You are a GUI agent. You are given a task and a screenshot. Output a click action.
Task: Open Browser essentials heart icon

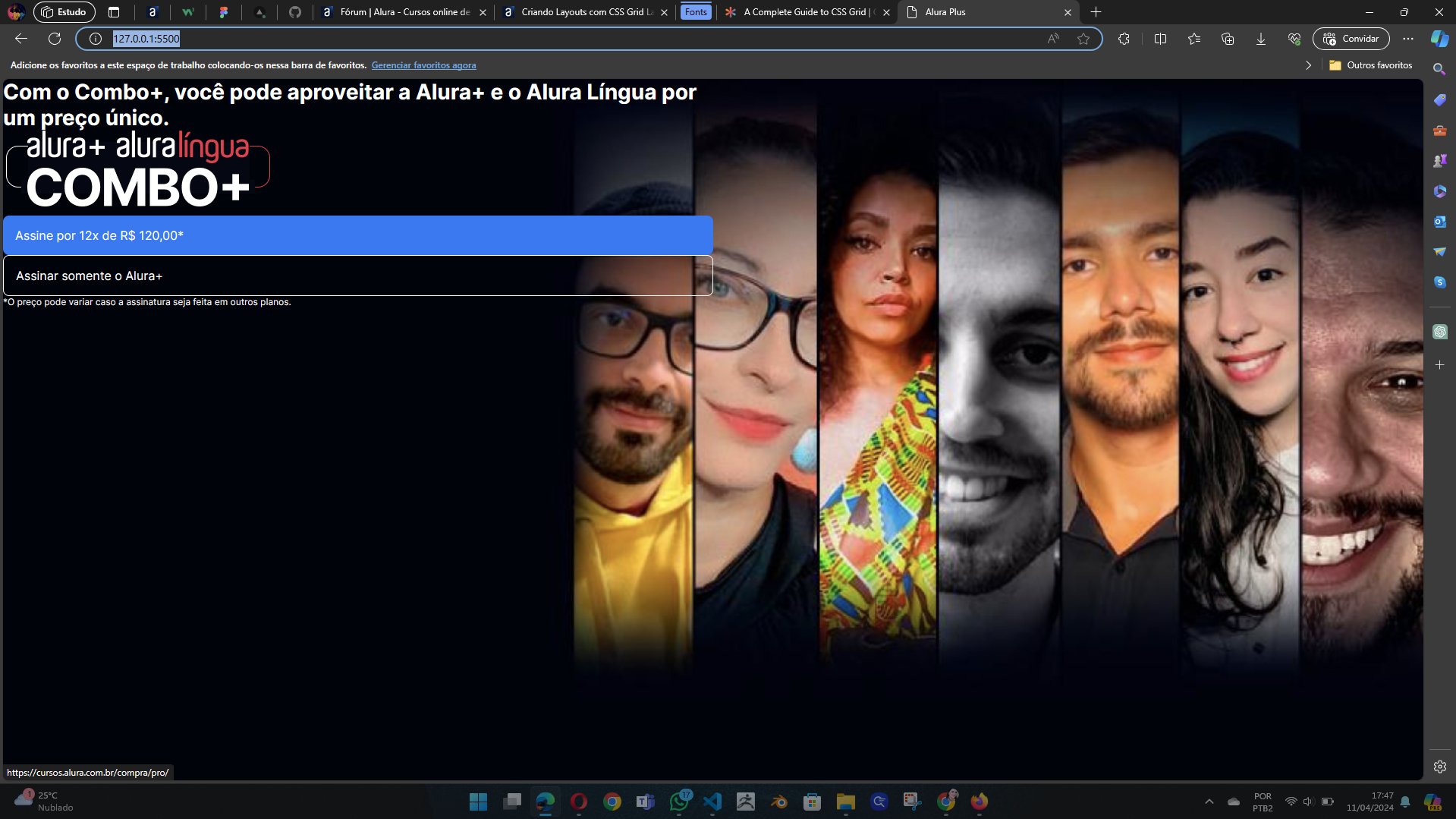[1294, 39]
